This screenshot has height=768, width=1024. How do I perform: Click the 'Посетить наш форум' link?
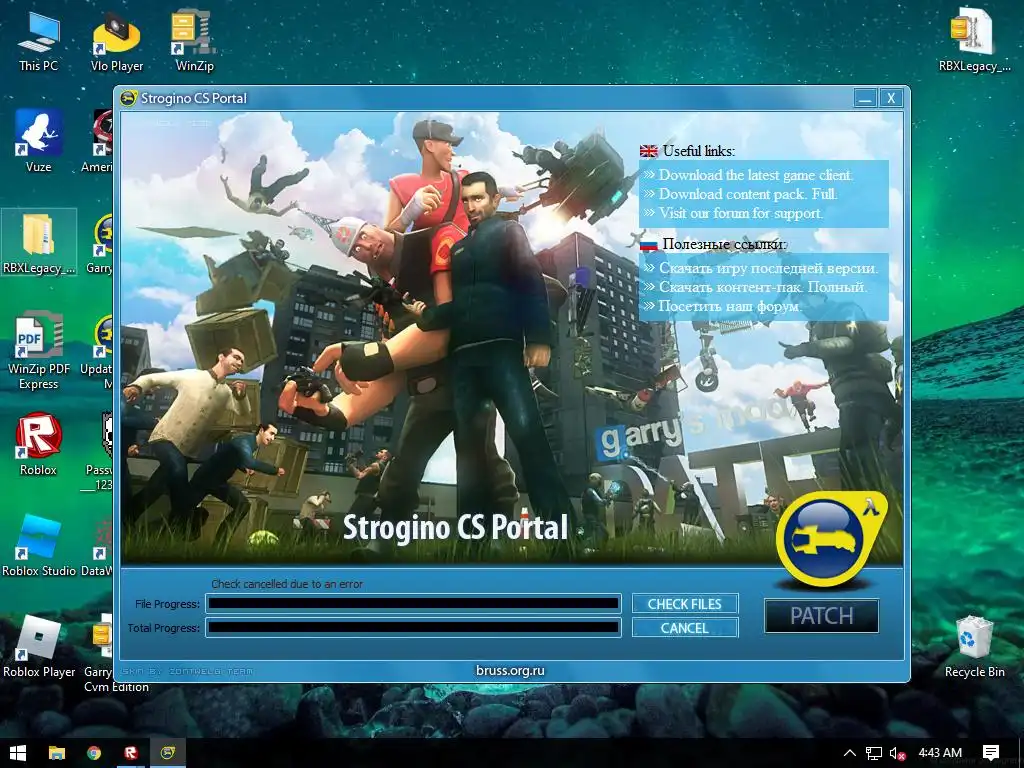tap(730, 306)
